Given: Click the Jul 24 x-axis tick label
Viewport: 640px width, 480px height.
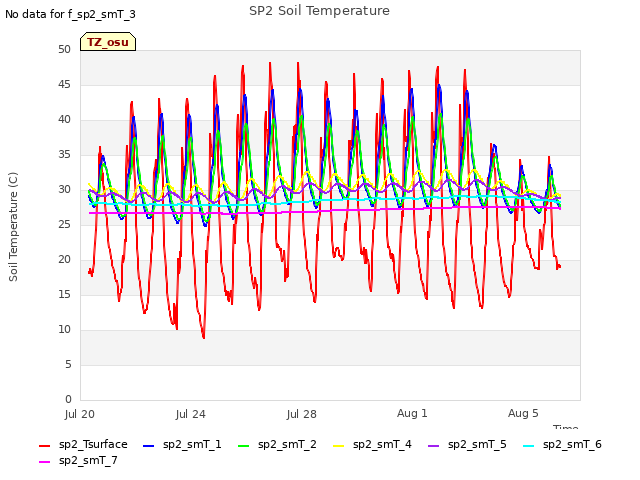Looking at the screenshot, I should [x=191, y=414].
